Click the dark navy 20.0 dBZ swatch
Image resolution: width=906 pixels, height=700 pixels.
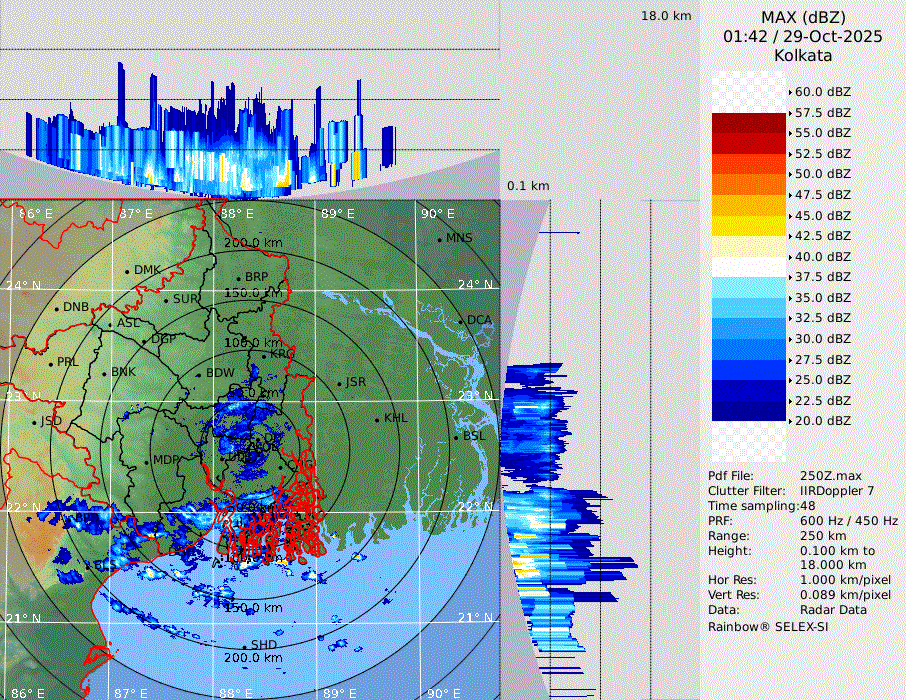tap(748, 411)
